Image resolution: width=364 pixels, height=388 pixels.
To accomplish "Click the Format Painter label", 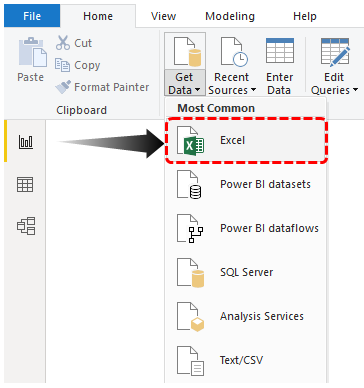I will (112, 87).
